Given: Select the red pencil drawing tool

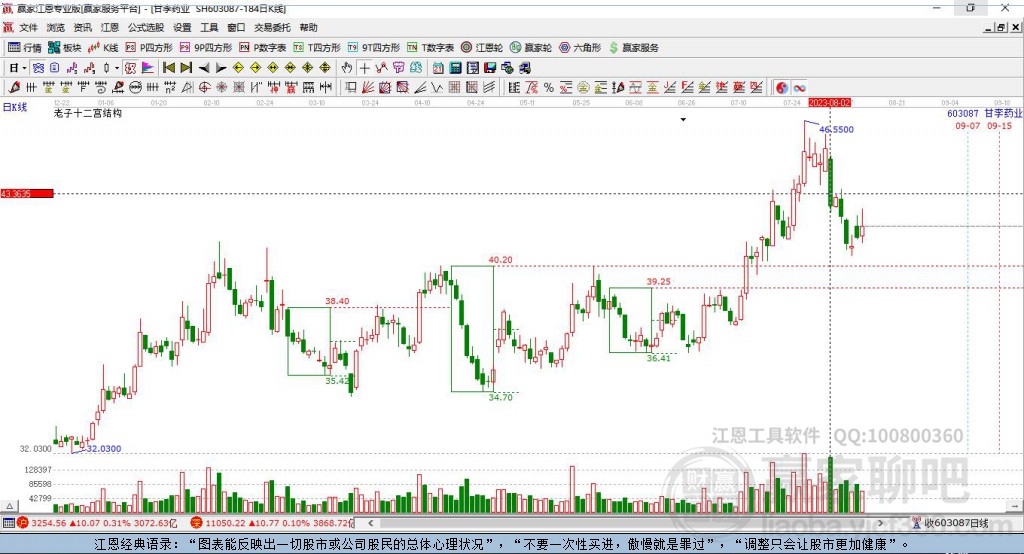Looking at the screenshot, I should [14, 88].
